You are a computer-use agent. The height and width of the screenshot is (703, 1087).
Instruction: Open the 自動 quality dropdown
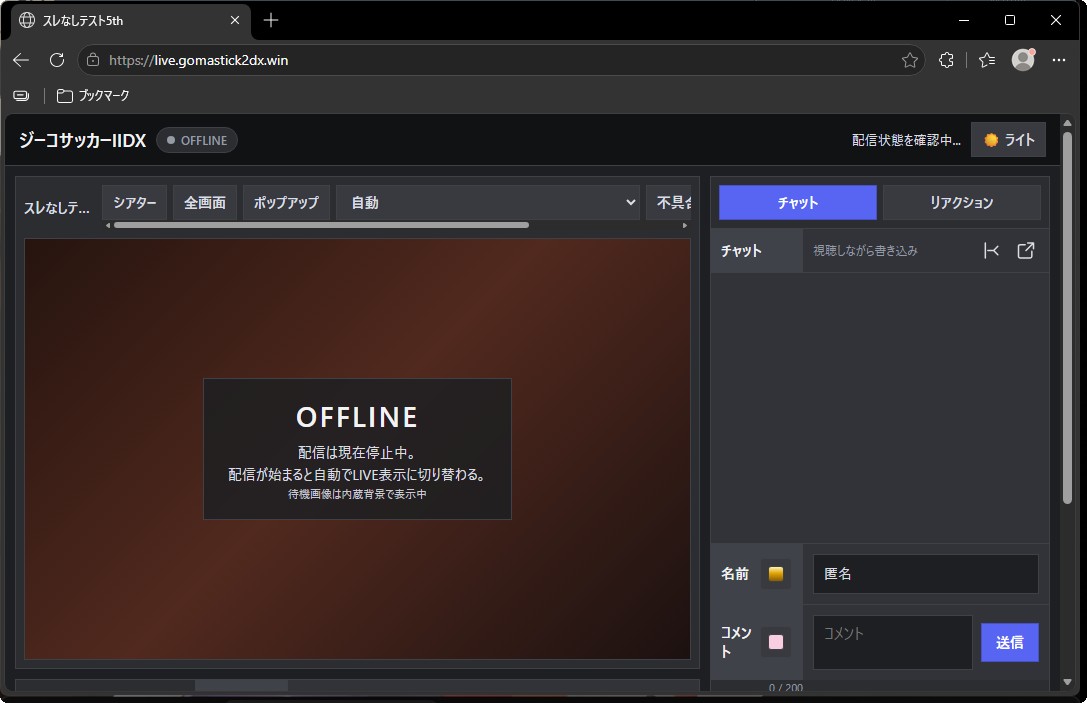487,202
